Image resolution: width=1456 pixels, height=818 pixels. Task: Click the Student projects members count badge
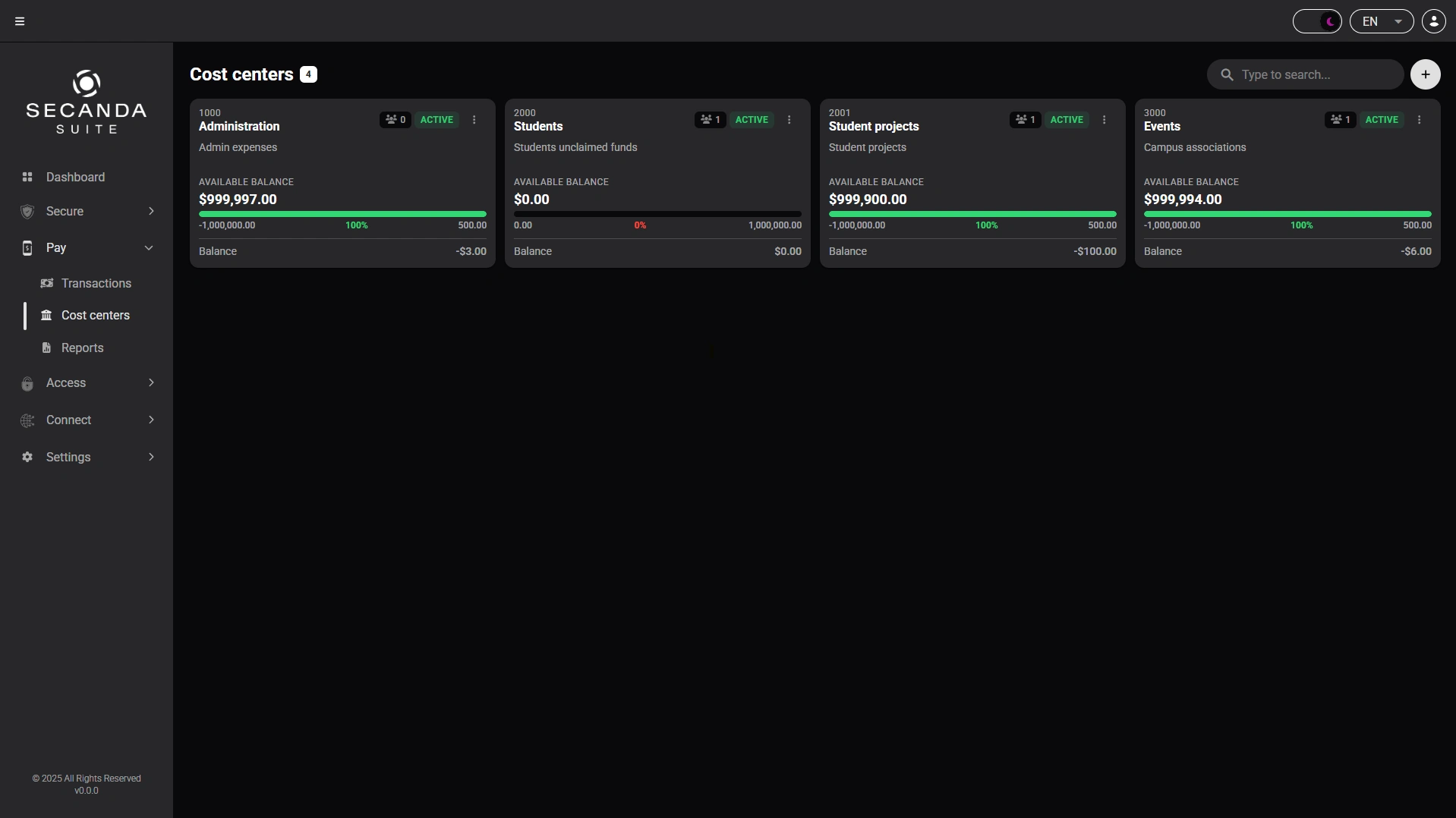pyautogui.click(x=1025, y=120)
